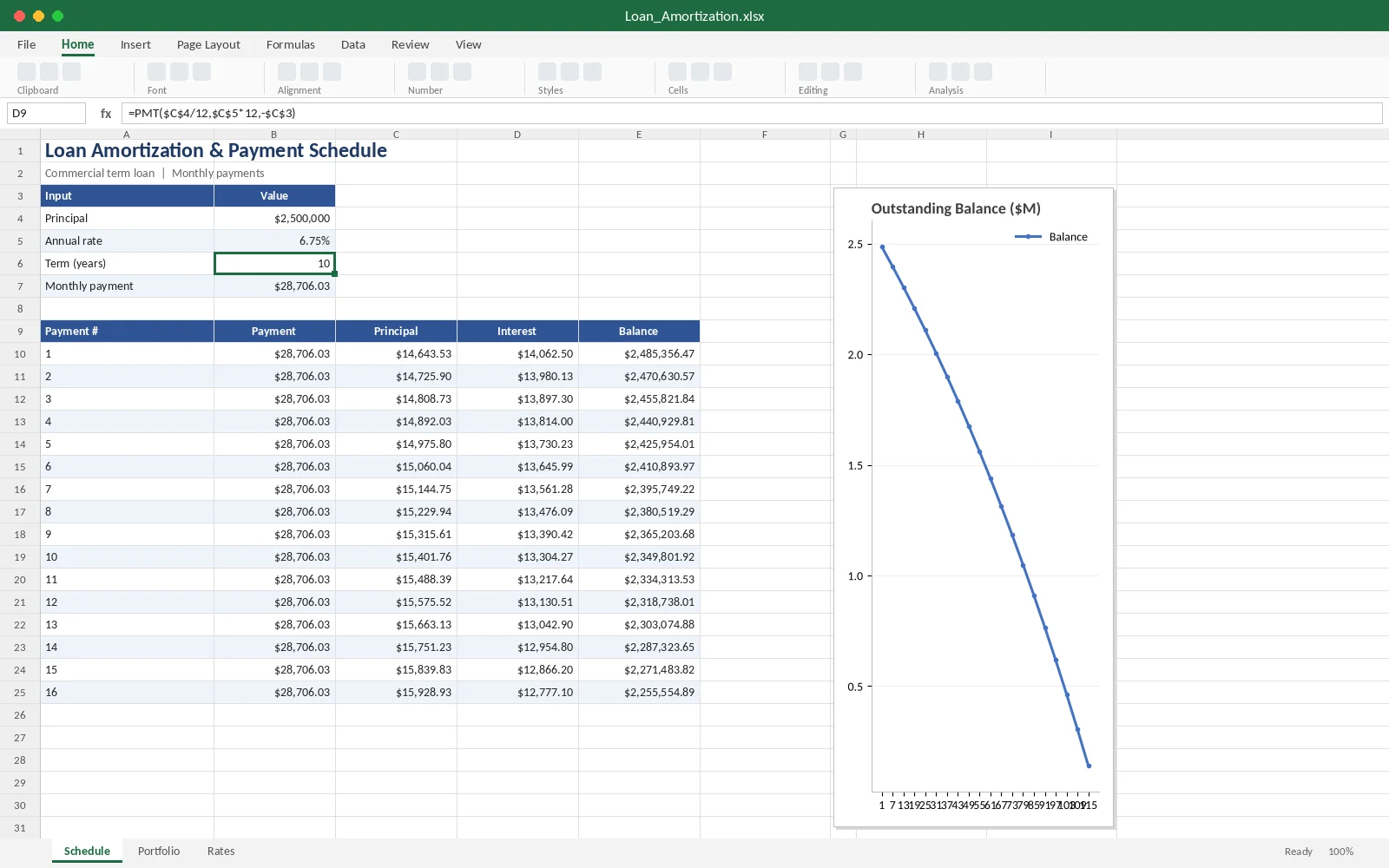Click last icon in Styles group
Image resolution: width=1389 pixels, height=868 pixels.
point(593,72)
